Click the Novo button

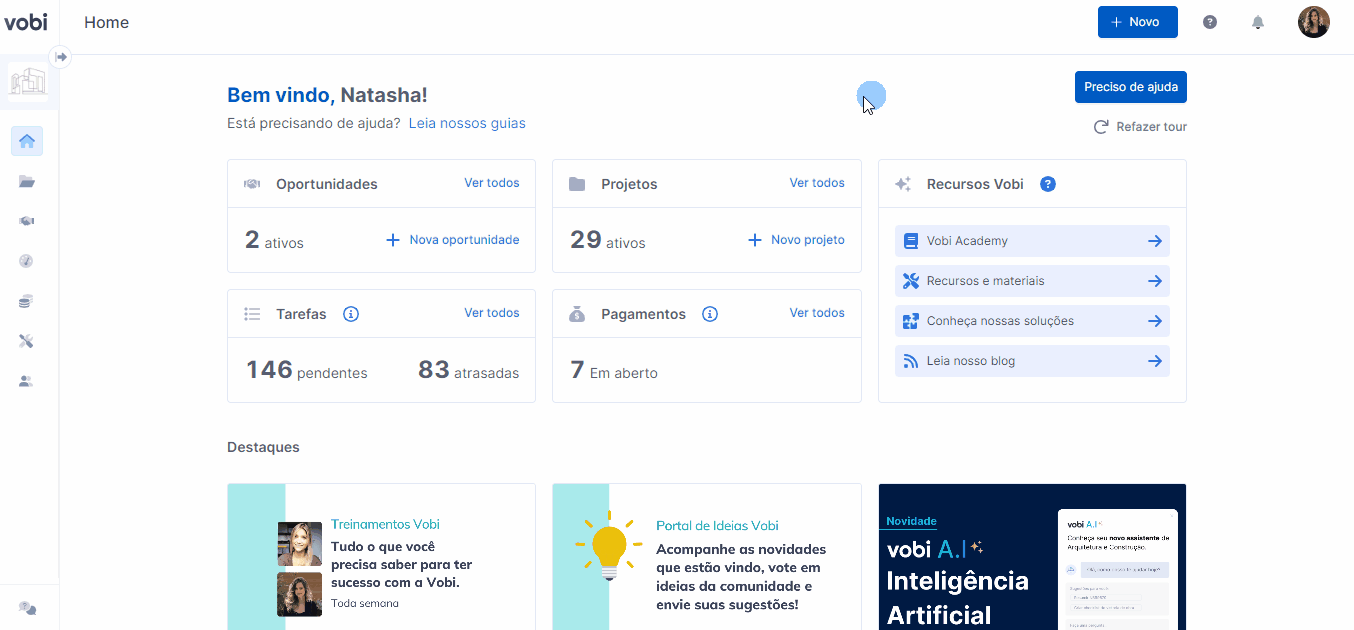pos(1137,22)
